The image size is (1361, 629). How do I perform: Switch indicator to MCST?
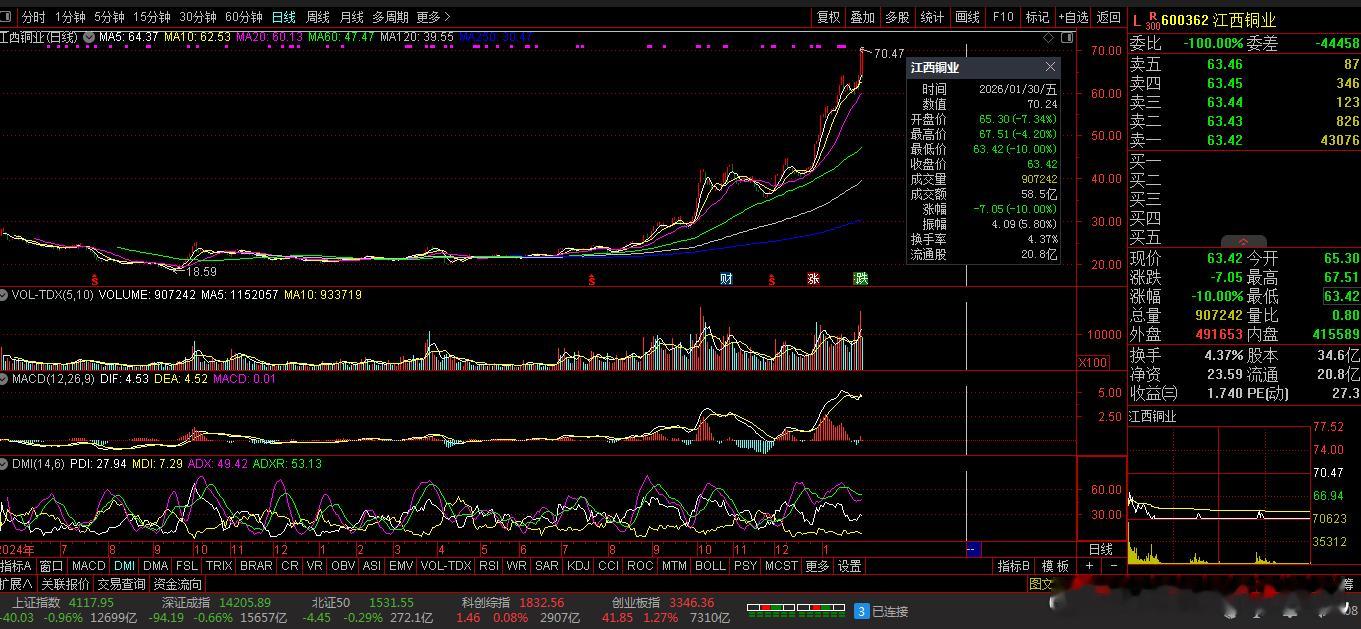click(x=781, y=566)
